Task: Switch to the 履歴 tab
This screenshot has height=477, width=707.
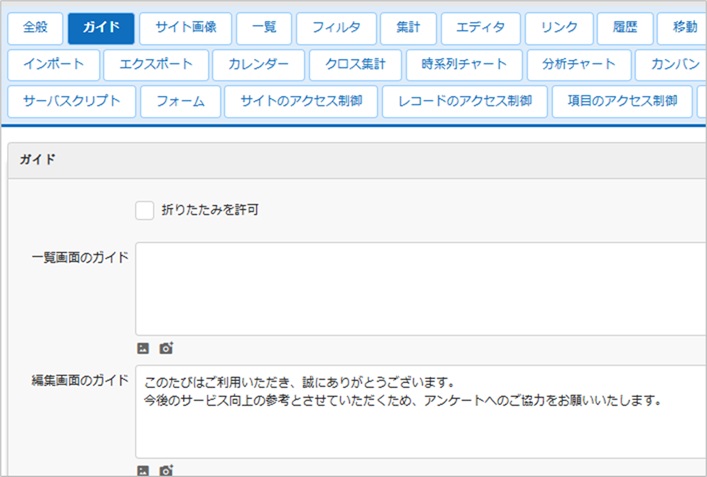Action: (x=625, y=28)
